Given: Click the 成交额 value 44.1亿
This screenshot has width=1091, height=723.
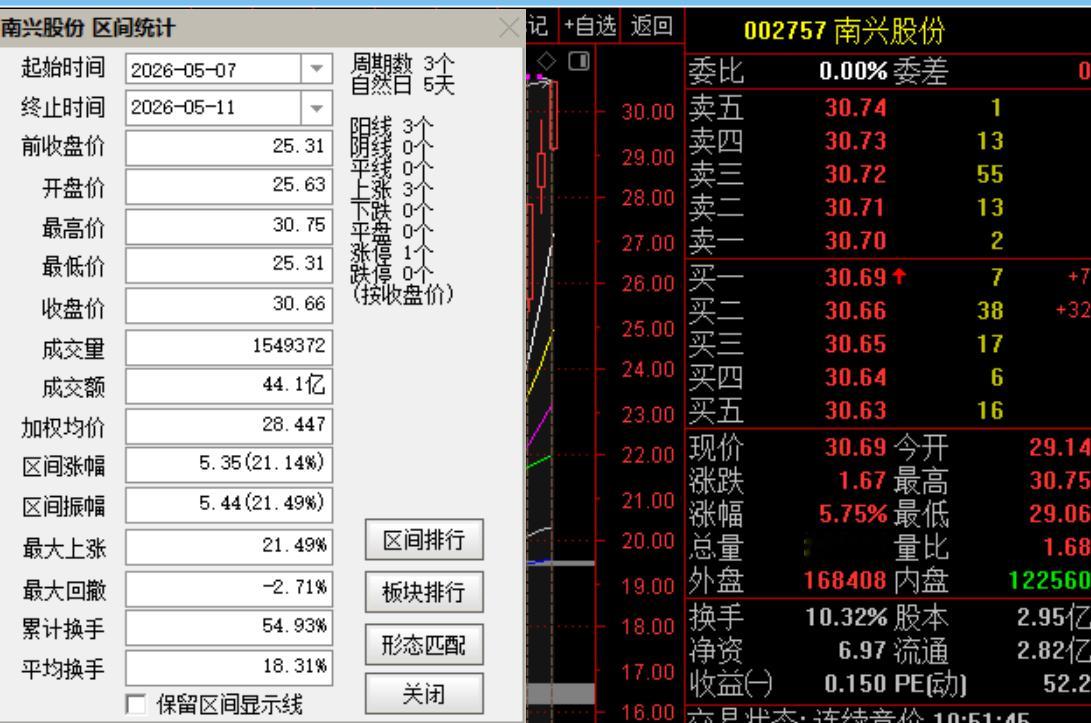Looking at the screenshot, I should click(229, 385).
